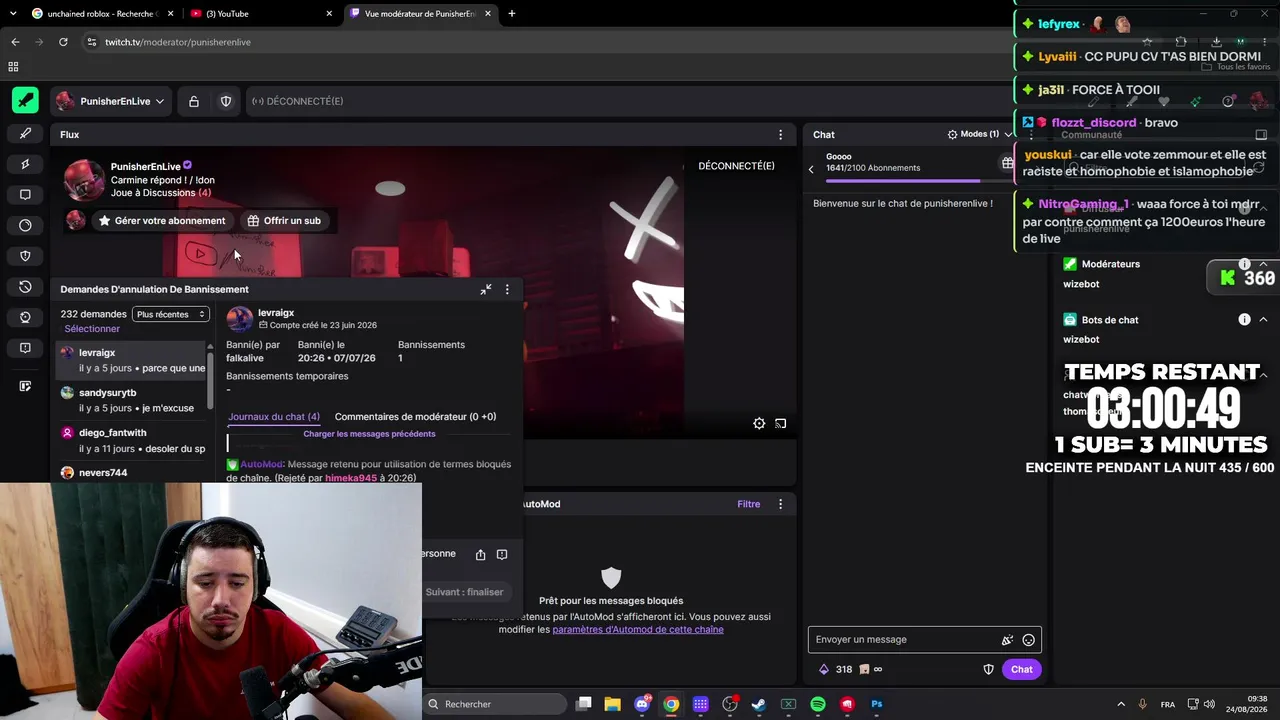1280x720 pixels.
Task: Open the Chrome apps grid icon
Action: (x=13, y=67)
